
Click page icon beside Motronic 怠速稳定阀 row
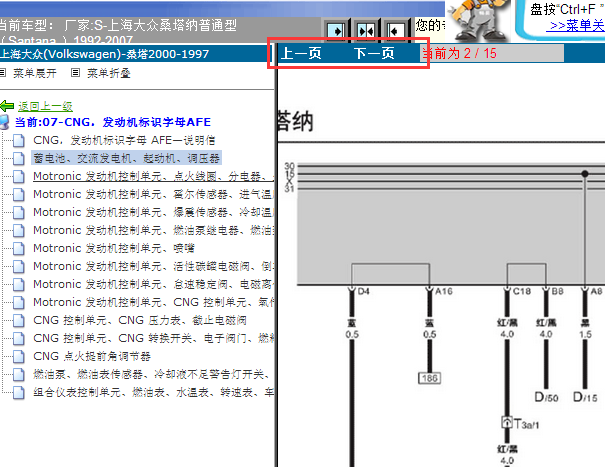[19, 284]
